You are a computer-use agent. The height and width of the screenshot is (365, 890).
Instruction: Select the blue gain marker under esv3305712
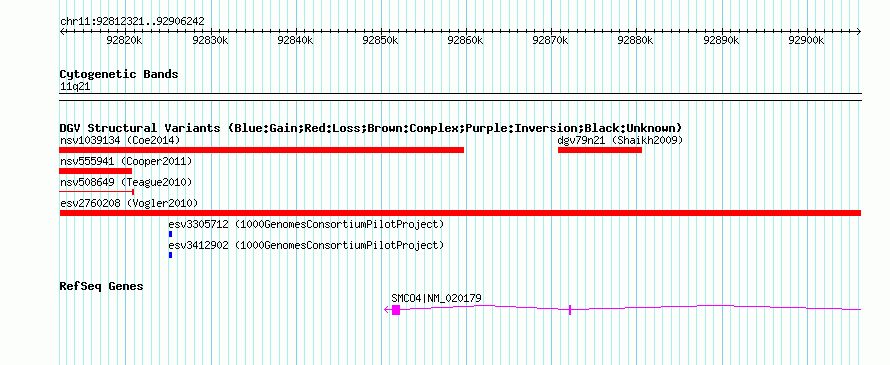[x=170, y=234]
